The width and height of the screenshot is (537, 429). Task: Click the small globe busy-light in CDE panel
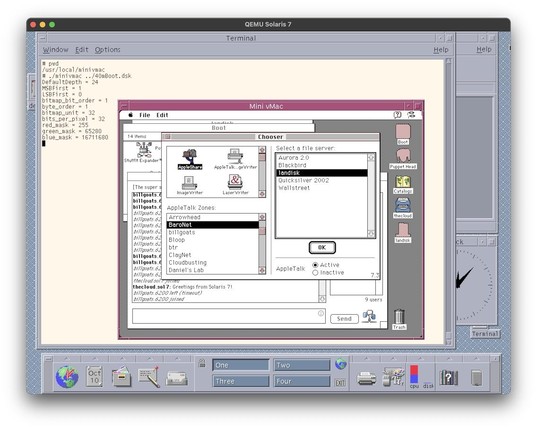(341, 364)
